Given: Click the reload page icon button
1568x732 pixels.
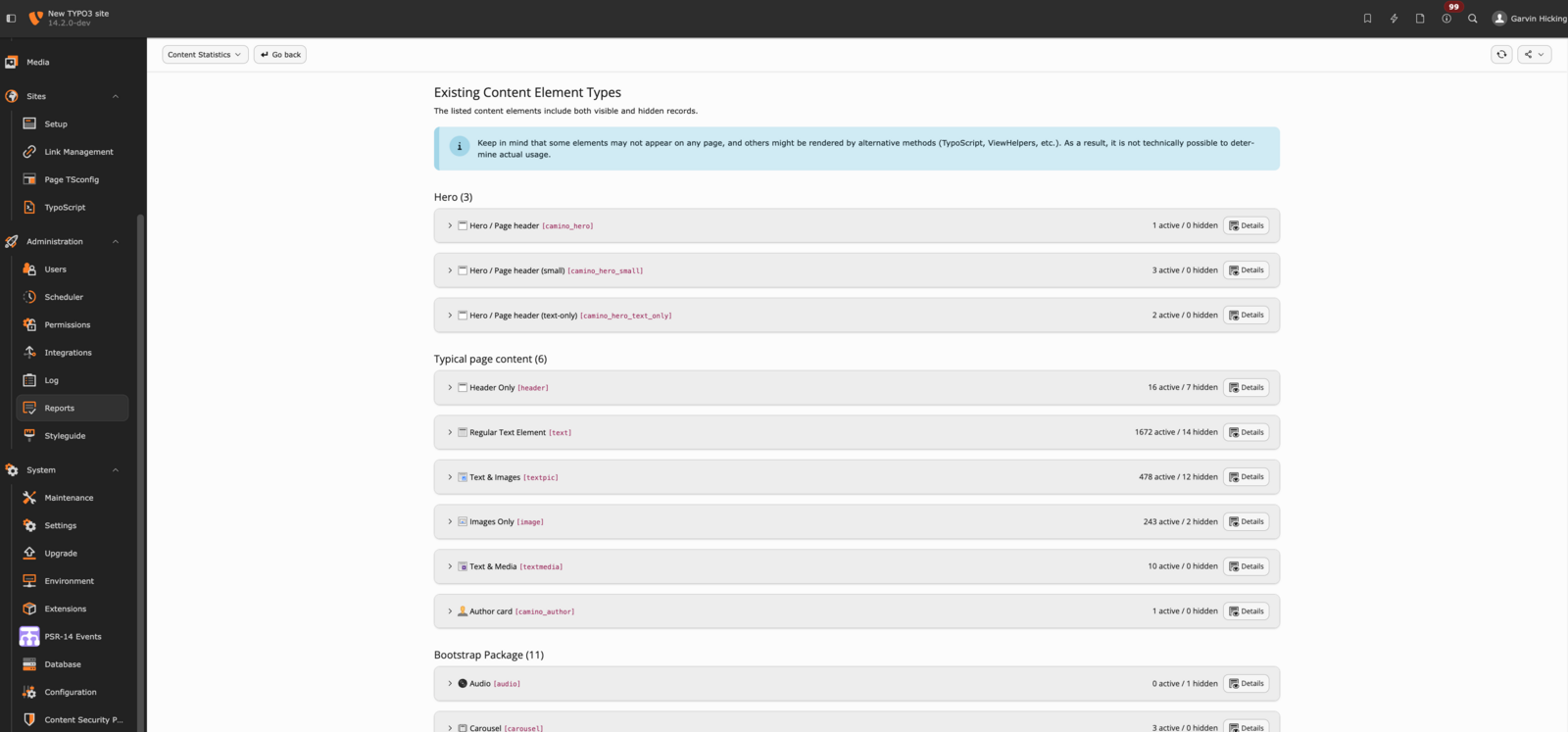Looking at the screenshot, I should pos(1501,55).
